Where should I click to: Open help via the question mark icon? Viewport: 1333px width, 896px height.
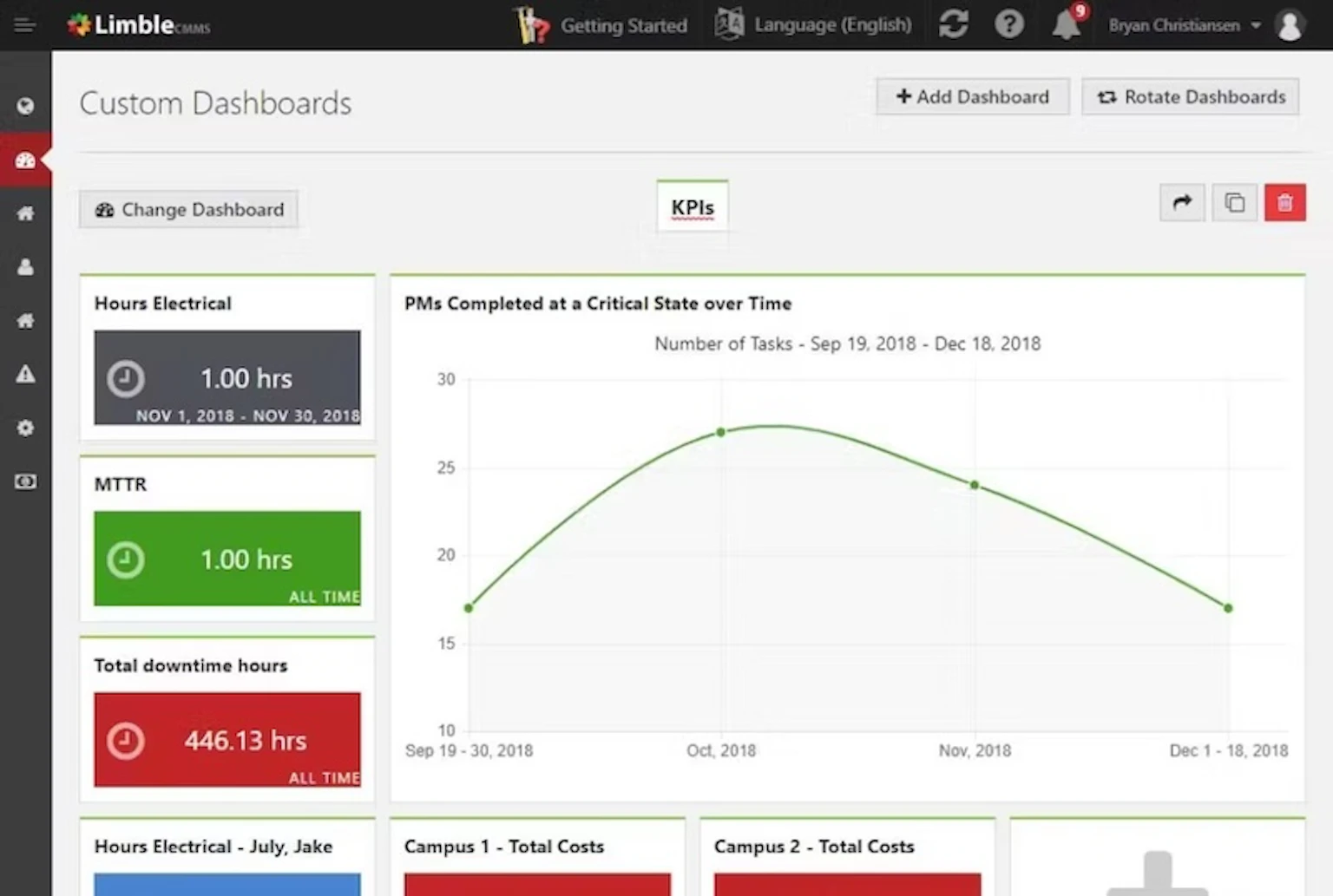[x=1009, y=24]
